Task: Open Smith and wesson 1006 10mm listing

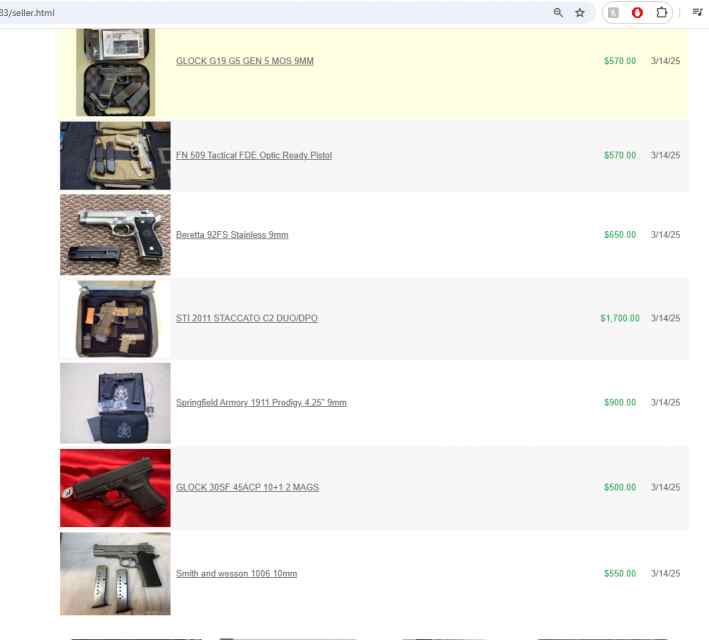Action: pos(236,574)
